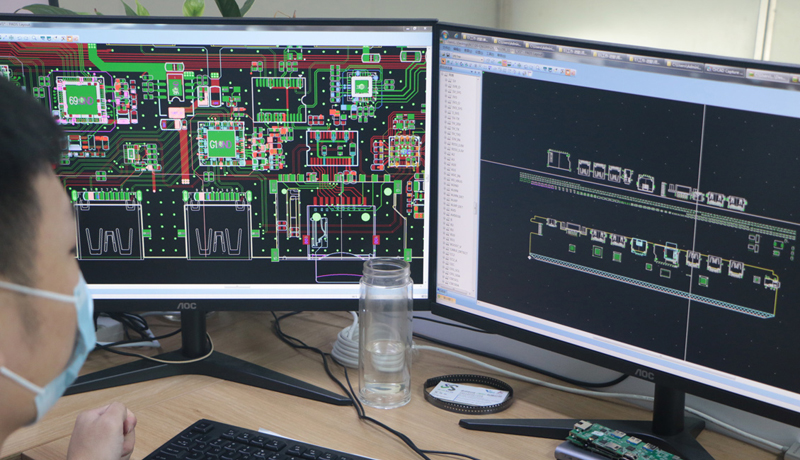The width and height of the screenshot is (800, 460).
Task: Select the left USB connector footprint
Action: tap(109, 230)
